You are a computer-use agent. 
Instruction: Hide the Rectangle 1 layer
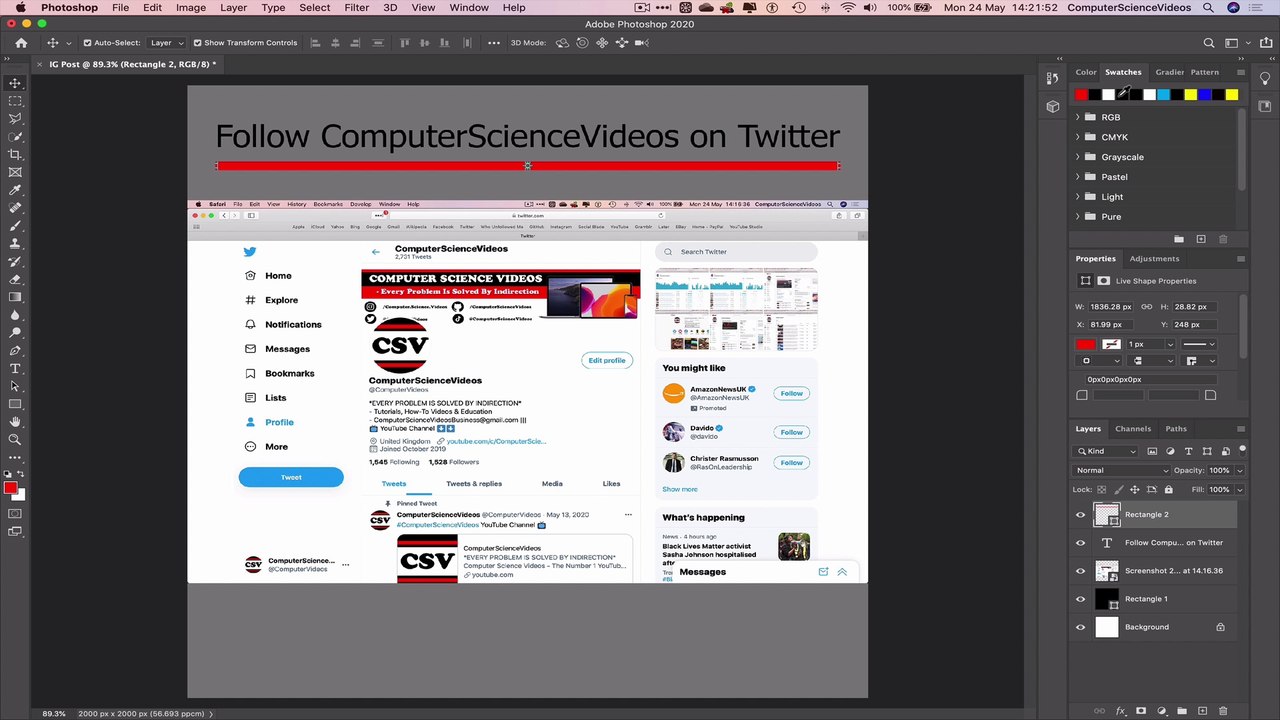(x=1080, y=599)
